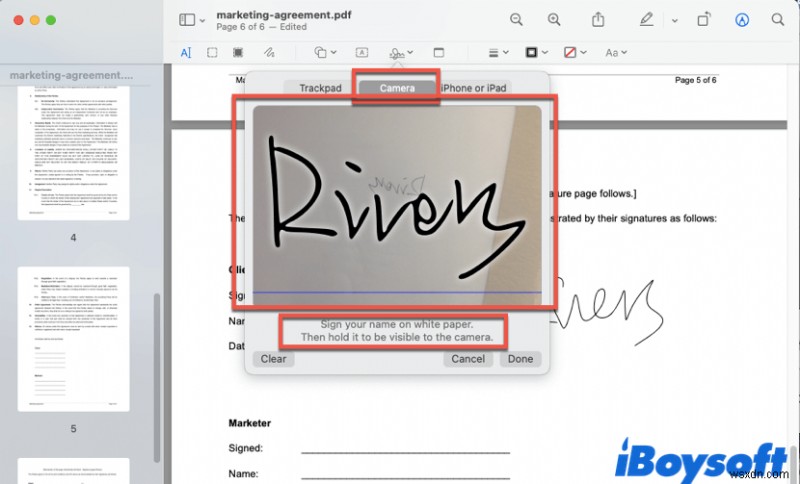
Task: Open the Border Color swatch
Action: coord(531,53)
